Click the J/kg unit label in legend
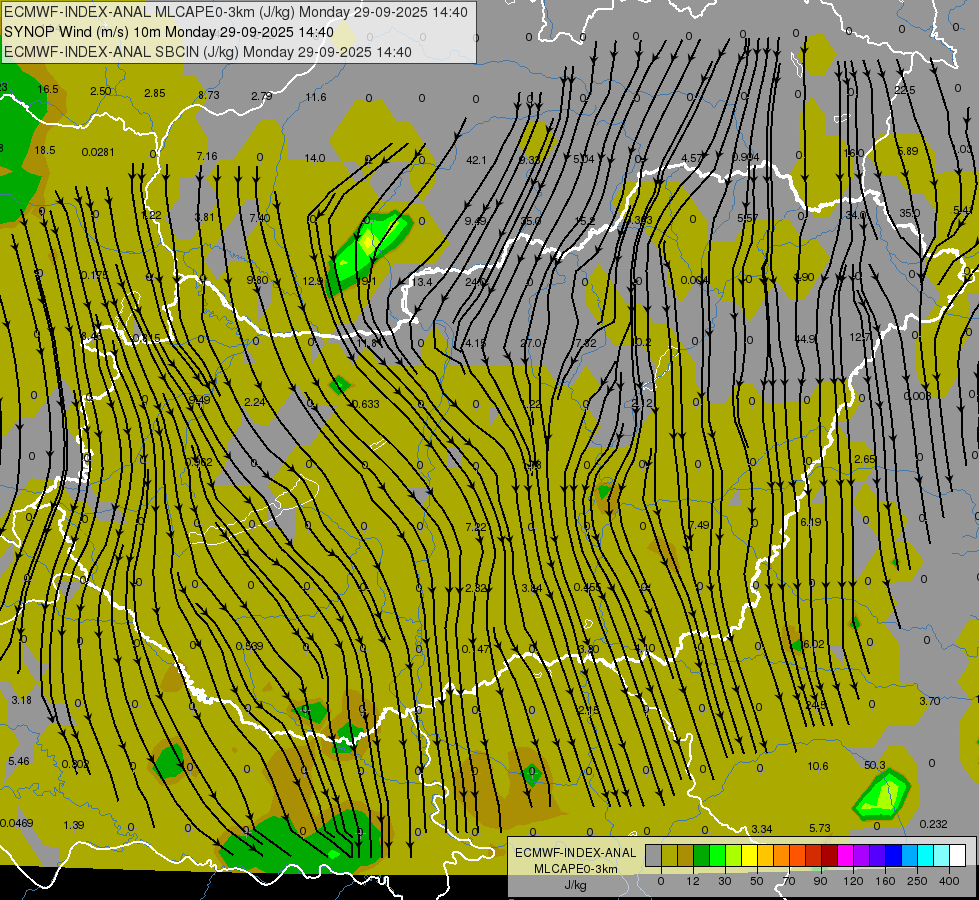979x900 pixels. coord(575,884)
